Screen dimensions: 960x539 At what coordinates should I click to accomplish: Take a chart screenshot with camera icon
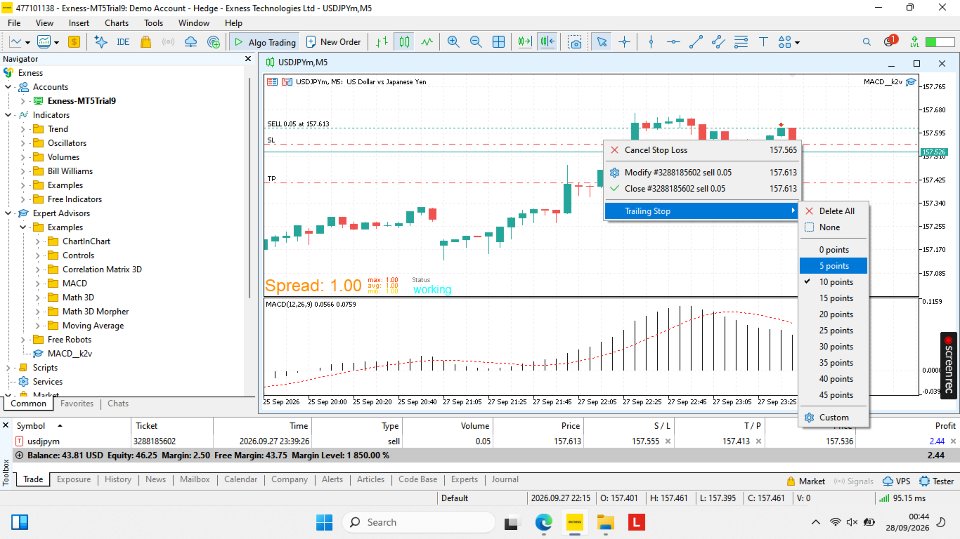pos(574,42)
